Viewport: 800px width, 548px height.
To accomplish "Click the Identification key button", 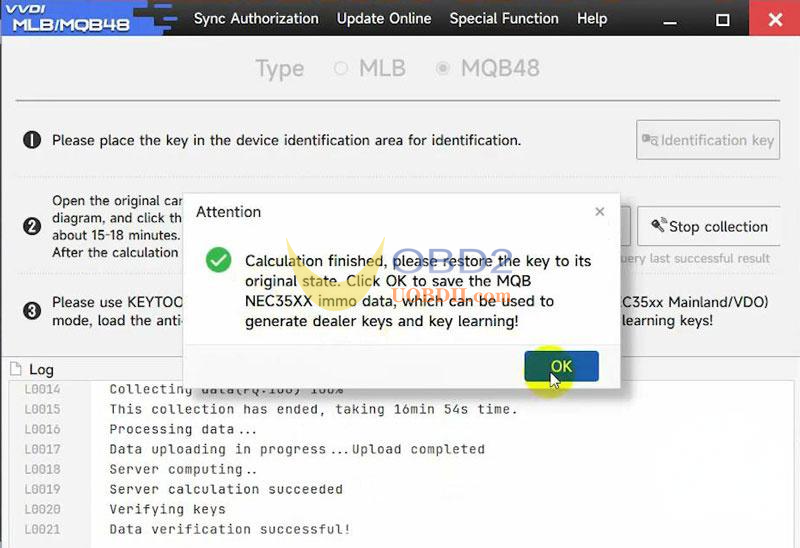I will click(x=708, y=140).
